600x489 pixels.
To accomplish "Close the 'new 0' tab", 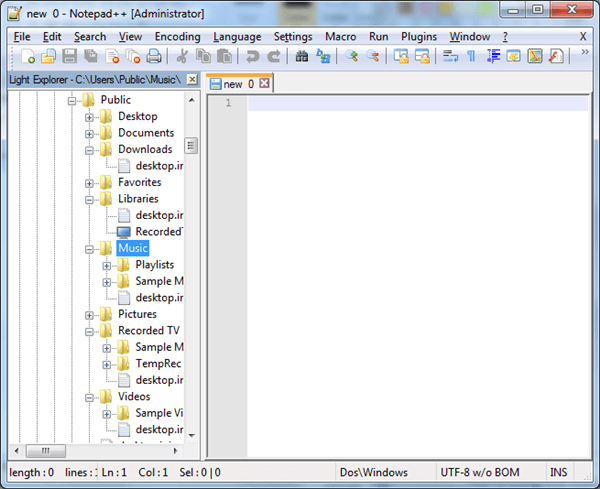I will 264,84.
